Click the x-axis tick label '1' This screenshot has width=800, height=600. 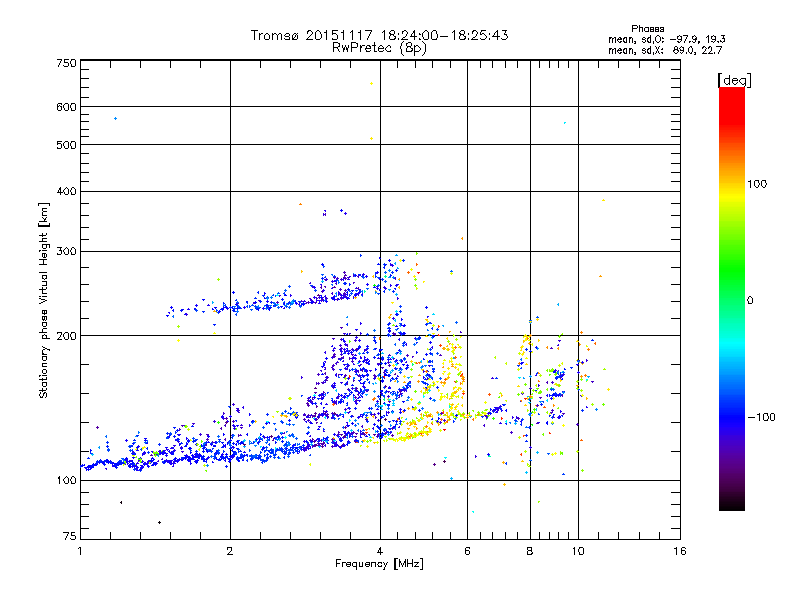coord(80,551)
